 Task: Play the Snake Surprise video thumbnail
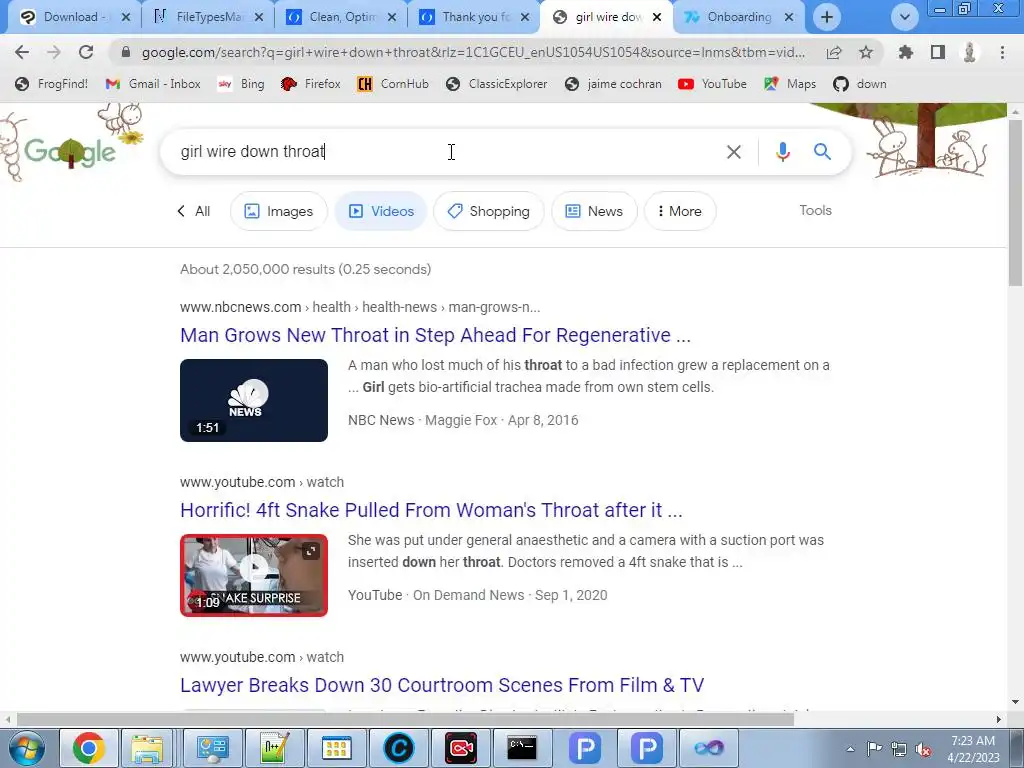tap(254, 575)
